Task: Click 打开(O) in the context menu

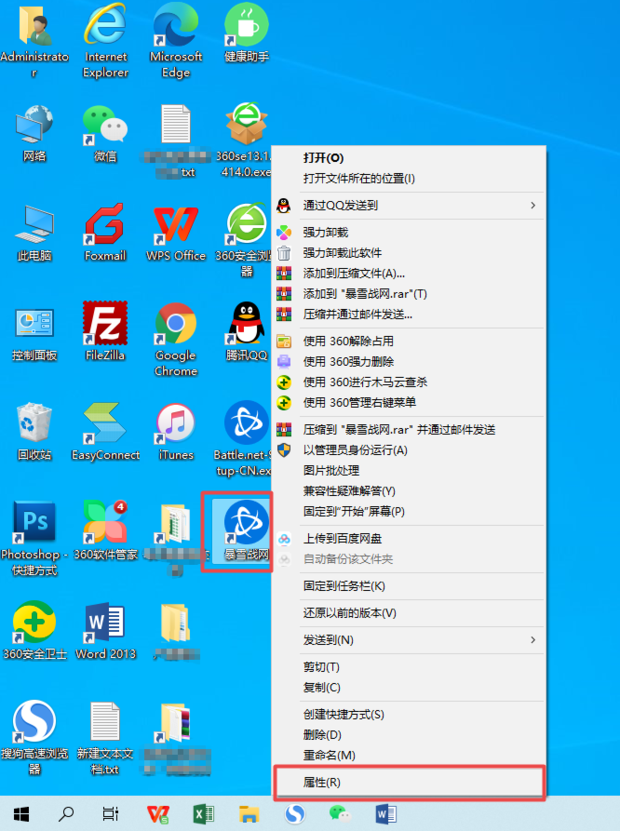Action: (x=408, y=158)
